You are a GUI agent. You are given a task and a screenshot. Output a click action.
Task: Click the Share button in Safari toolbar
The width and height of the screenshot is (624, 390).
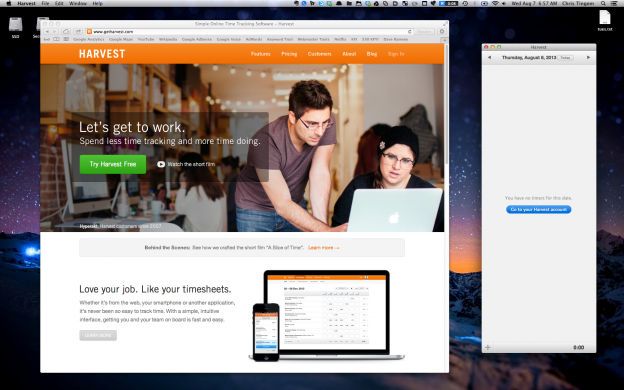coord(78,31)
